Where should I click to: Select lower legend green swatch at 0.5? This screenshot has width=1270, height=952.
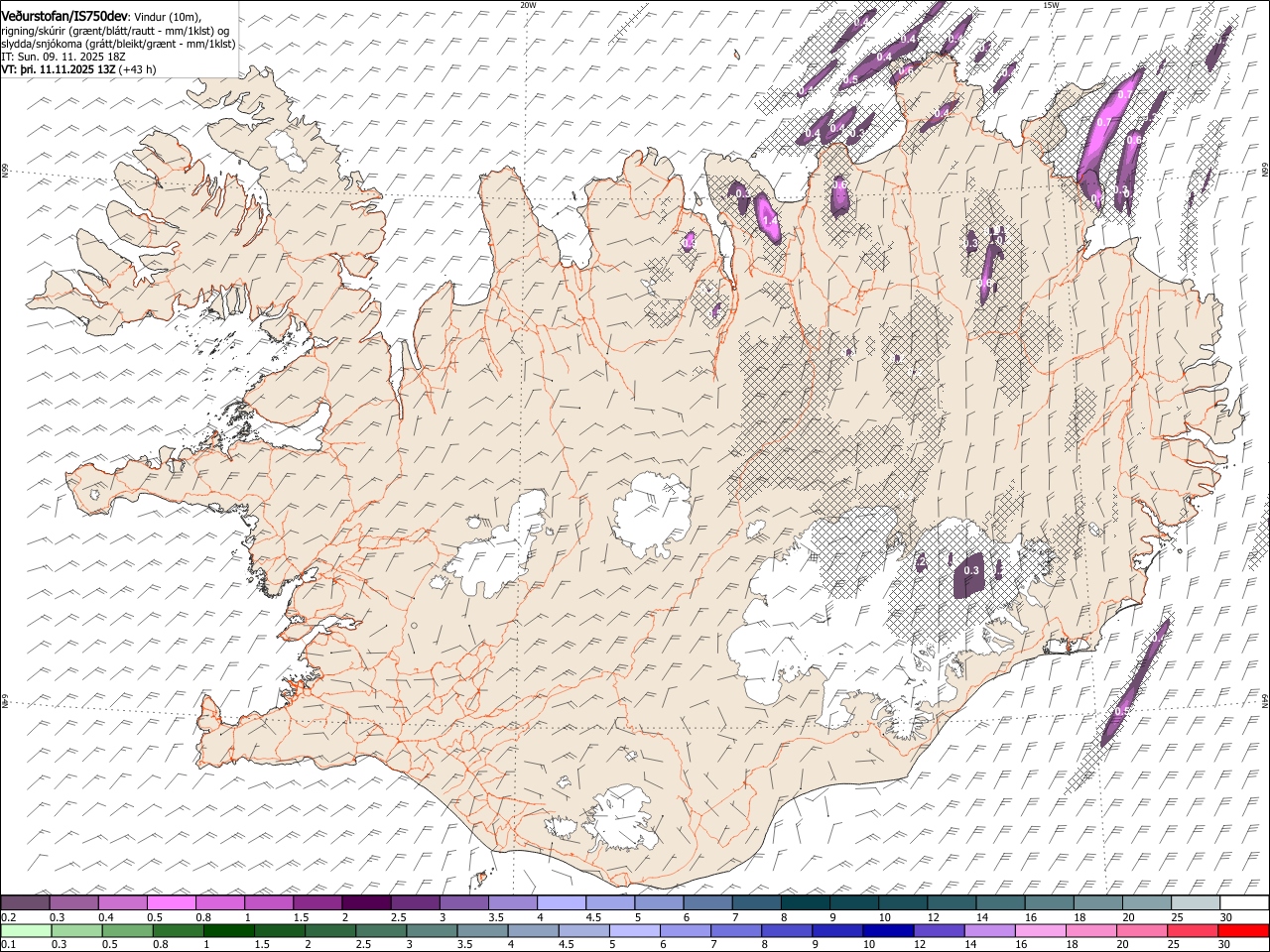click(127, 930)
